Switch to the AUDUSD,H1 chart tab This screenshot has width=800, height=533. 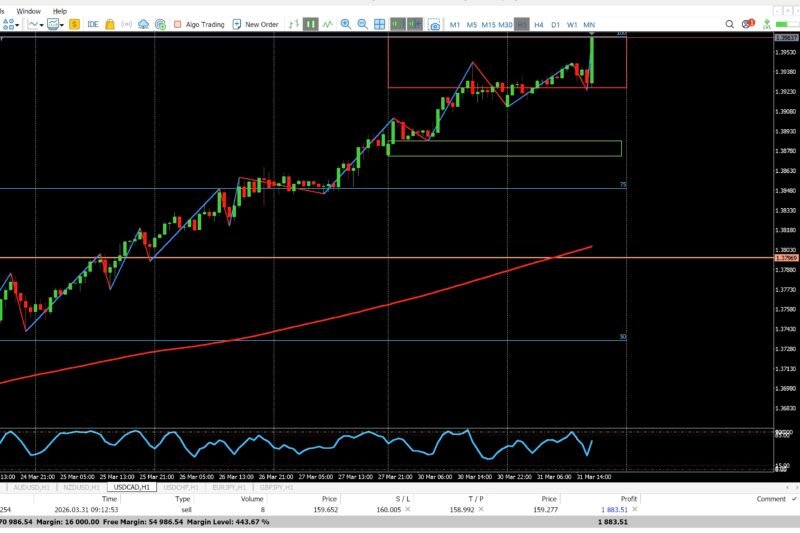pos(32,487)
